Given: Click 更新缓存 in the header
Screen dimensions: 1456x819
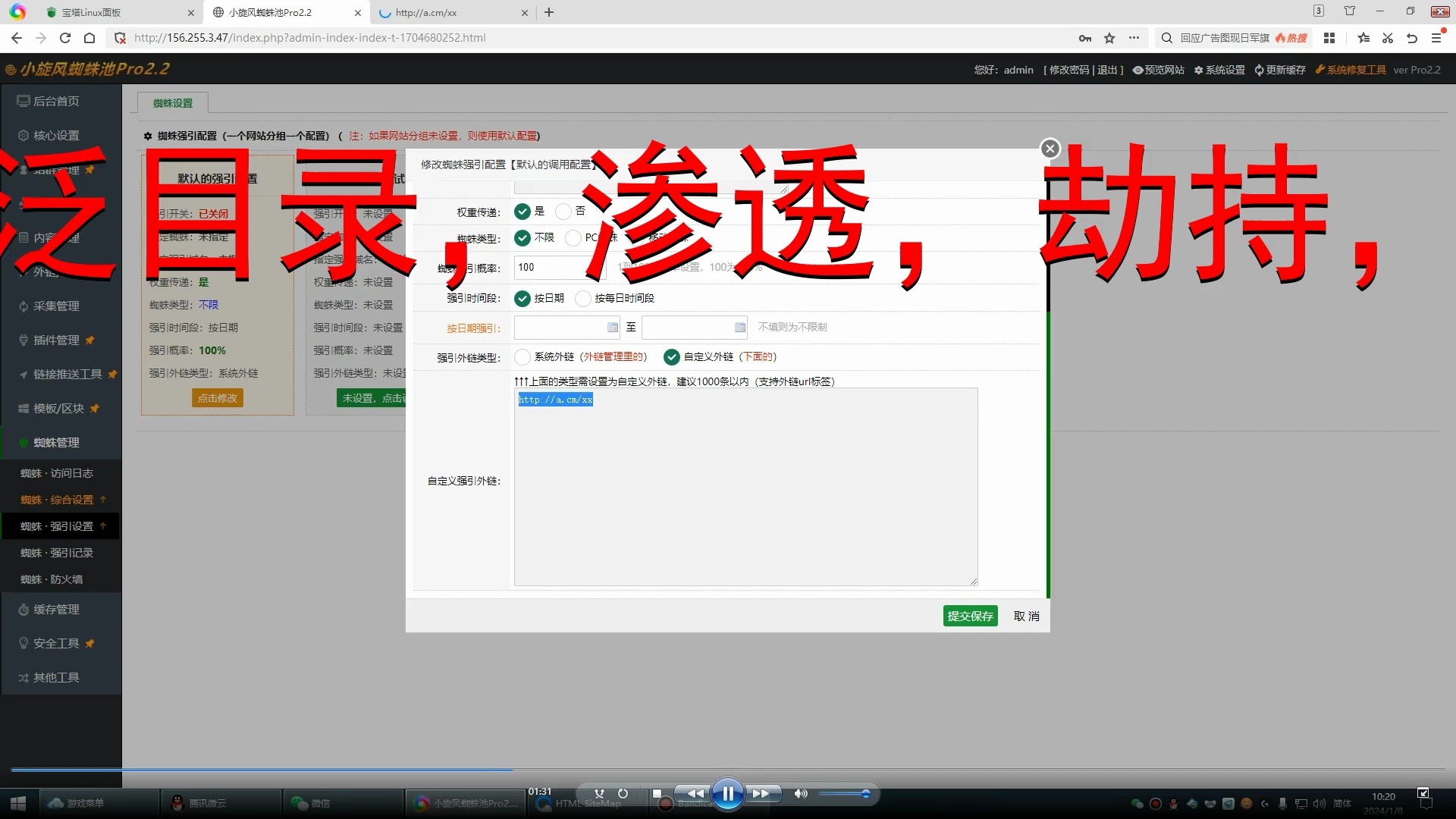Looking at the screenshot, I should (1280, 70).
